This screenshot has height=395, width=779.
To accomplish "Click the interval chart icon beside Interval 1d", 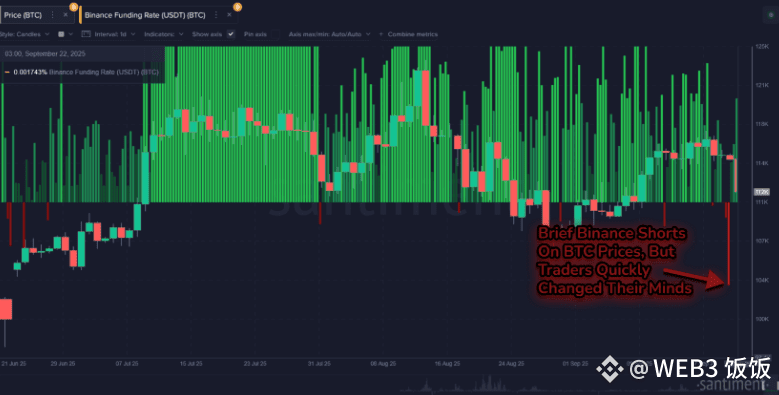I will point(86,34).
